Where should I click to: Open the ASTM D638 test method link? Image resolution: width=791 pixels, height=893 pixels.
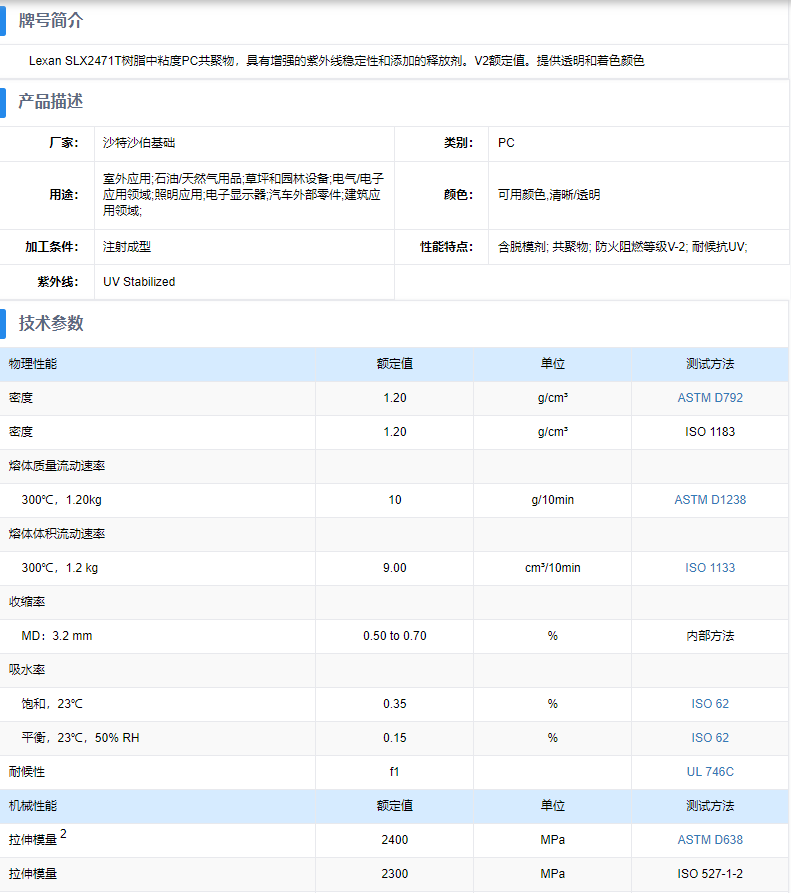pos(710,839)
